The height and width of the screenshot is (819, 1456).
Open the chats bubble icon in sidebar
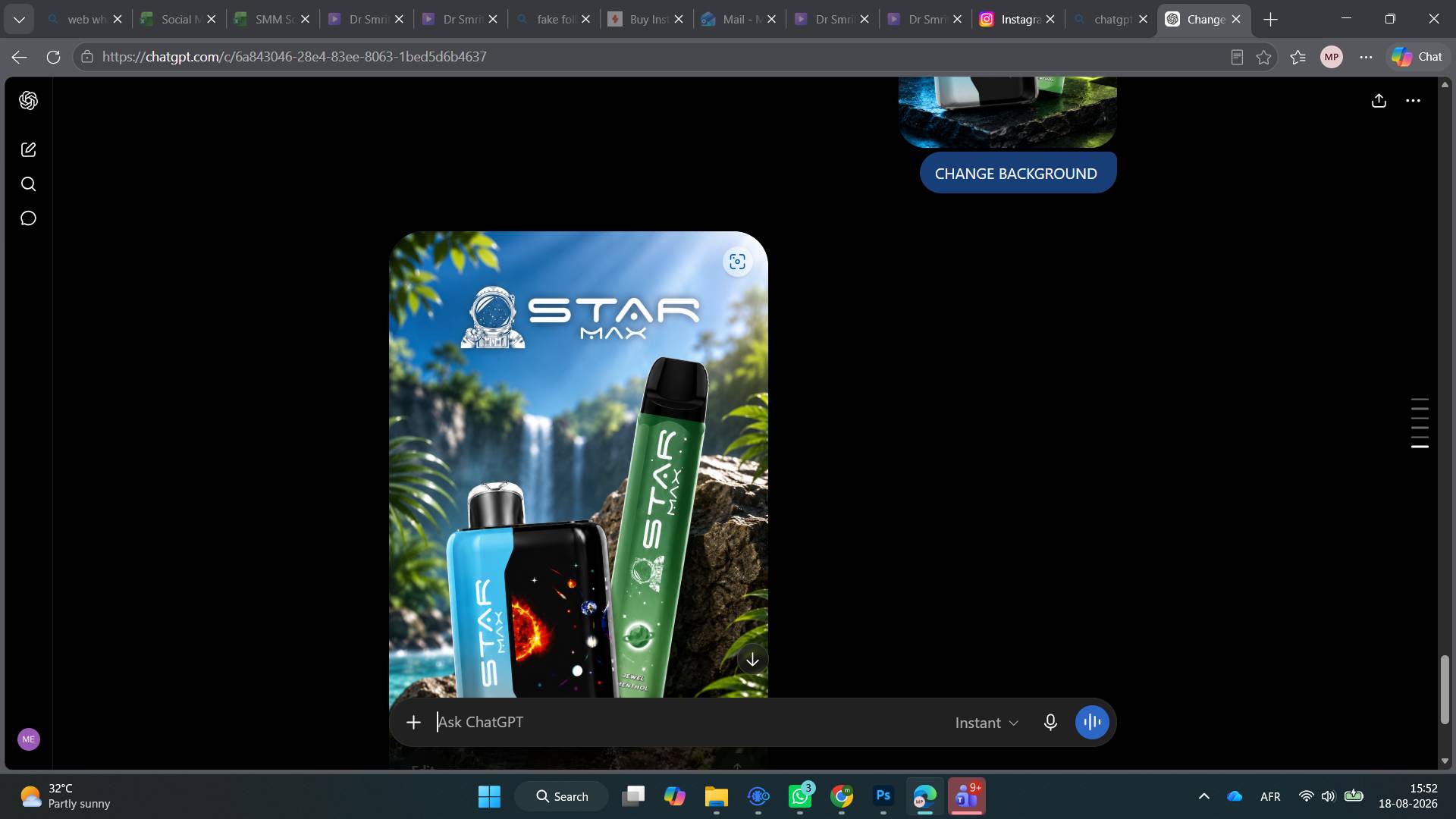point(28,218)
